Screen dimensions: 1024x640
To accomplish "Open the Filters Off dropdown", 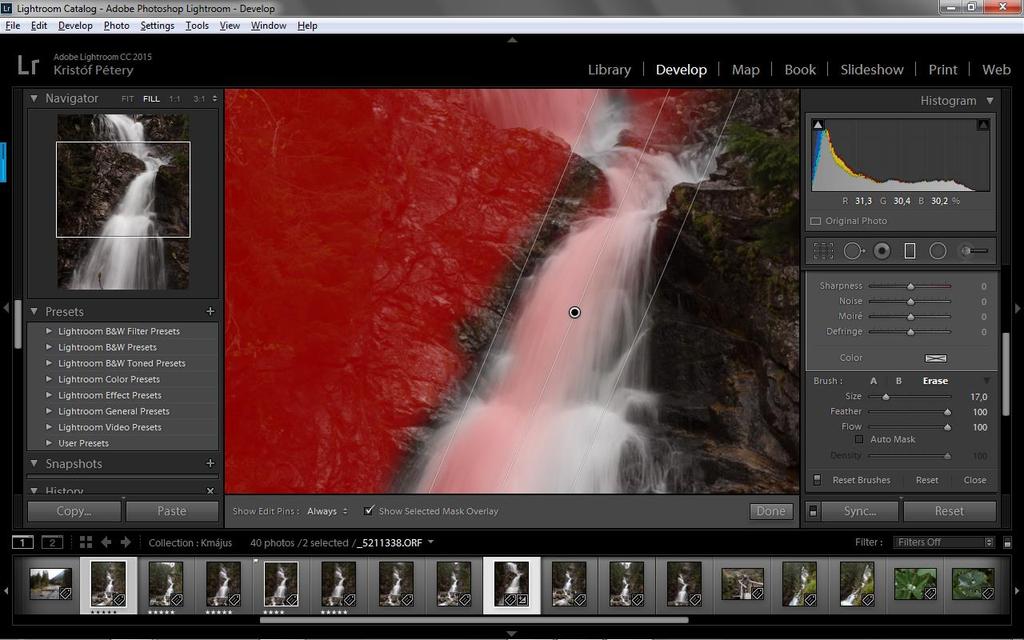I will (x=944, y=542).
